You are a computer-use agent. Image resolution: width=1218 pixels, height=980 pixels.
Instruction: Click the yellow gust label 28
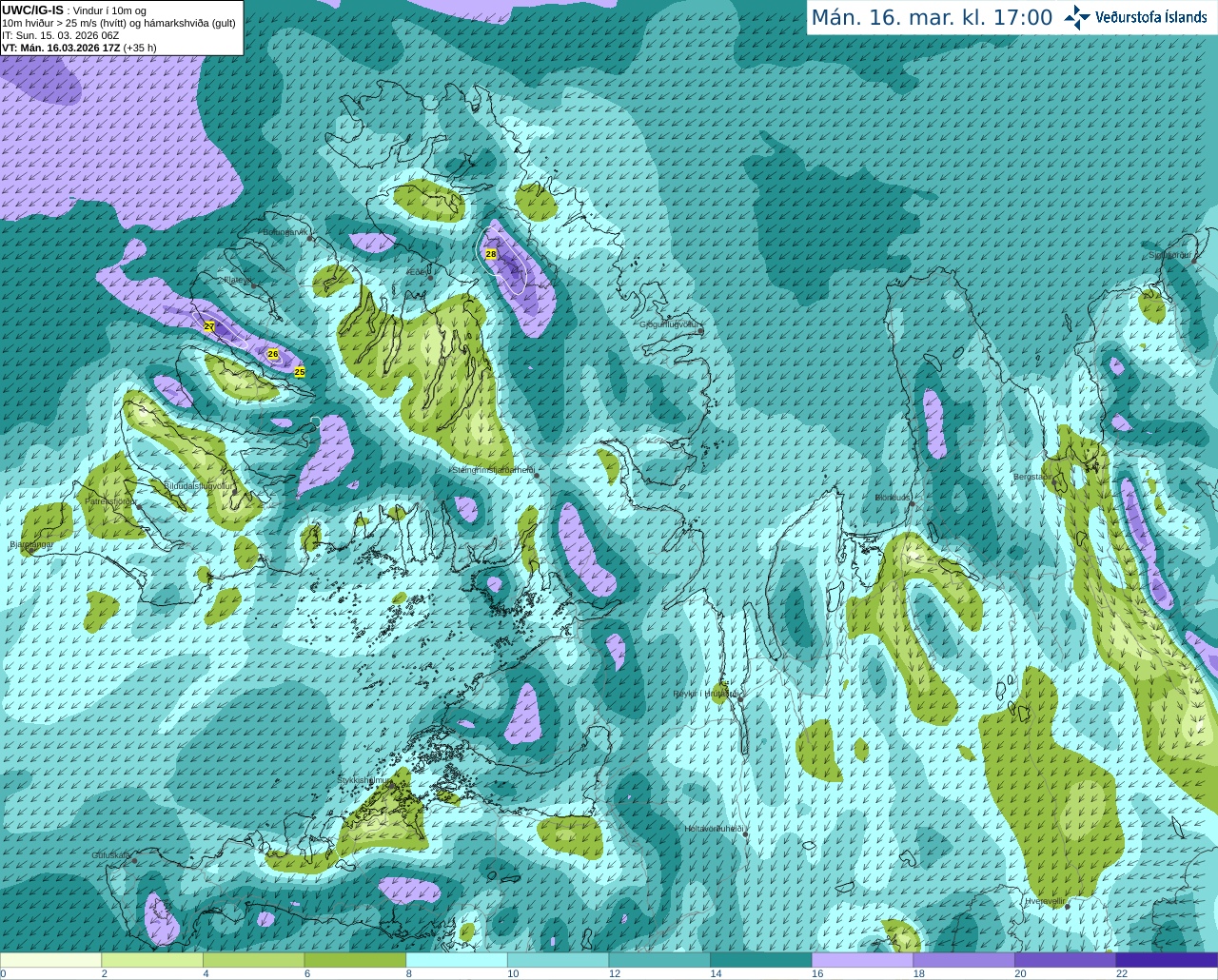pyautogui.click(x=491, y=254)
